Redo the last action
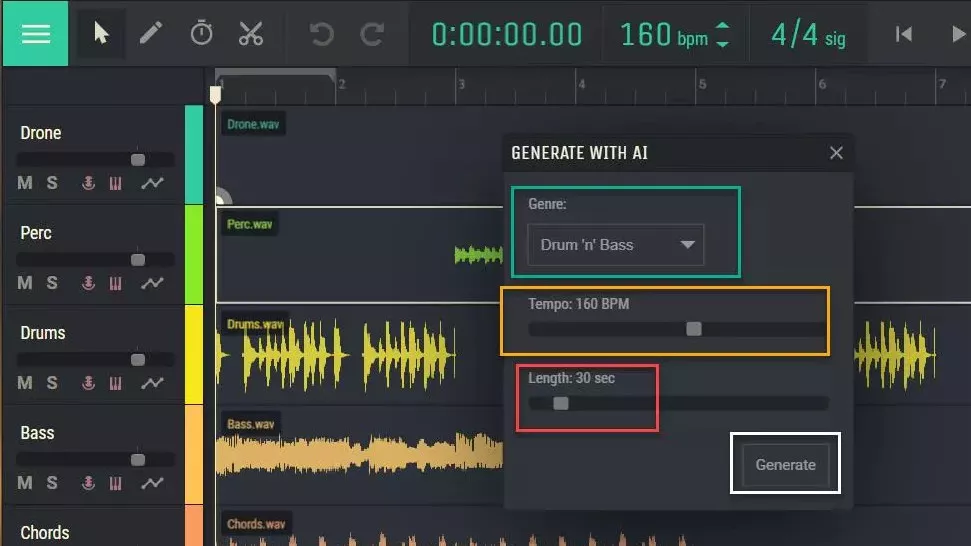971x546 pixels. (x=372, y=34)
